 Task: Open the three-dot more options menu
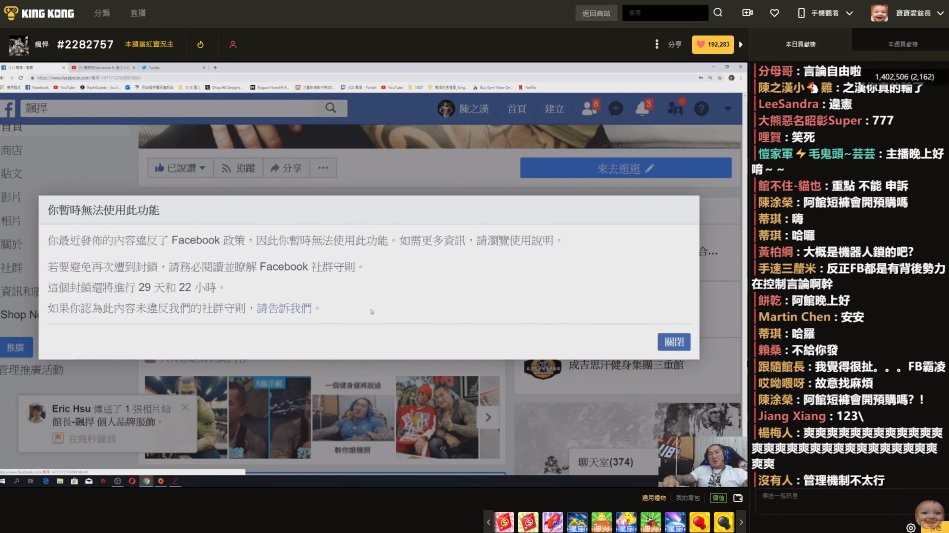coord(656,45)
